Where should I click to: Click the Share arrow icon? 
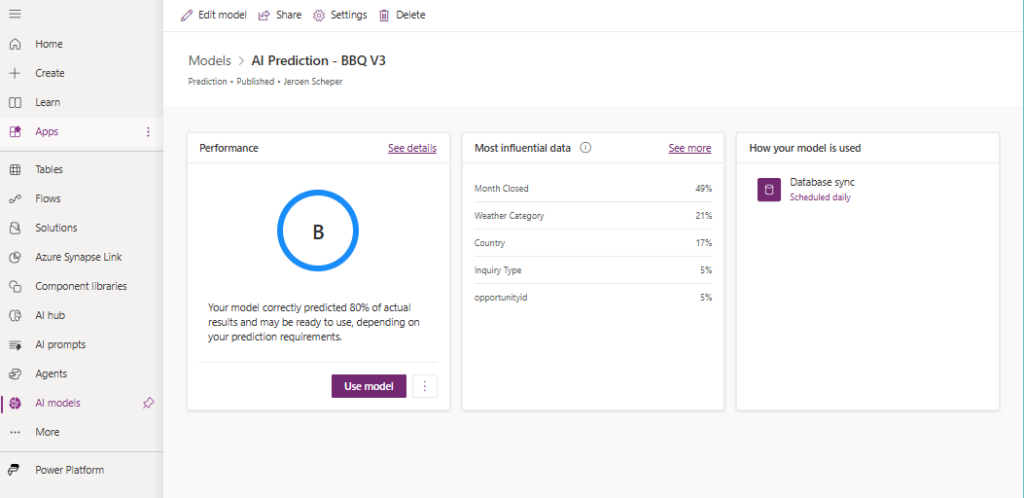pyautogui.click(x=264, y=15)
